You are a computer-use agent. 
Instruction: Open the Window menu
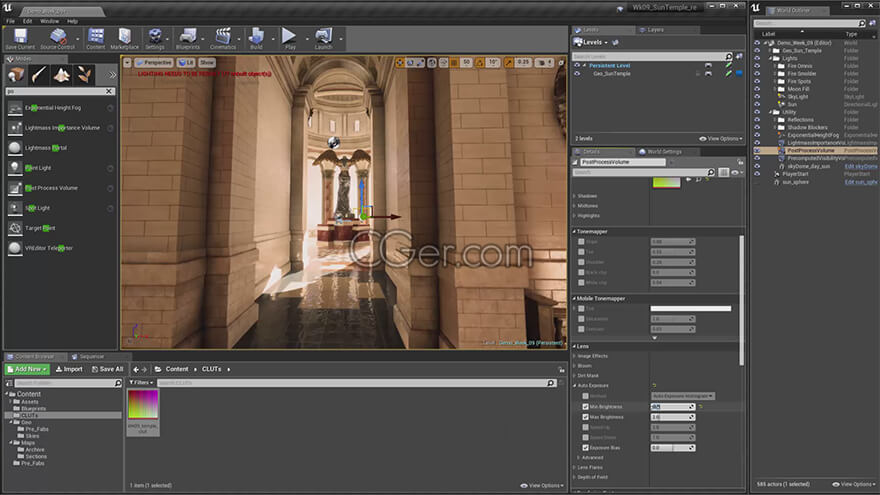pos(49,21)
